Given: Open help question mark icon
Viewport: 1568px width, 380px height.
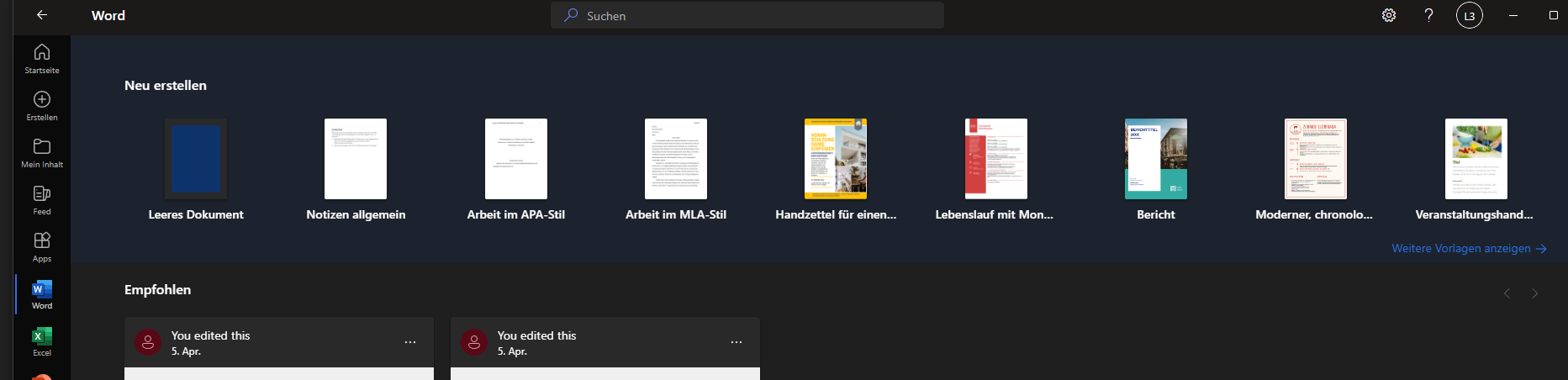Looking at the screenshot, I should (x=1428, y=15).
